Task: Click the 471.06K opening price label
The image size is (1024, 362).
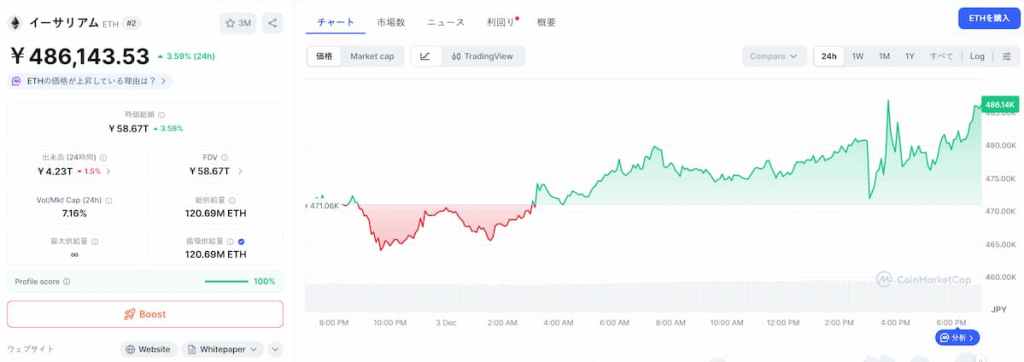Action: (x=323, y=205)
